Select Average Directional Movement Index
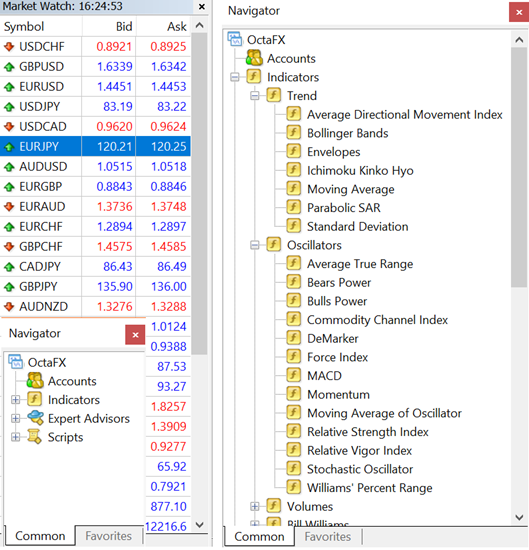This screenshot has width=529, height=550. [405, 114]
